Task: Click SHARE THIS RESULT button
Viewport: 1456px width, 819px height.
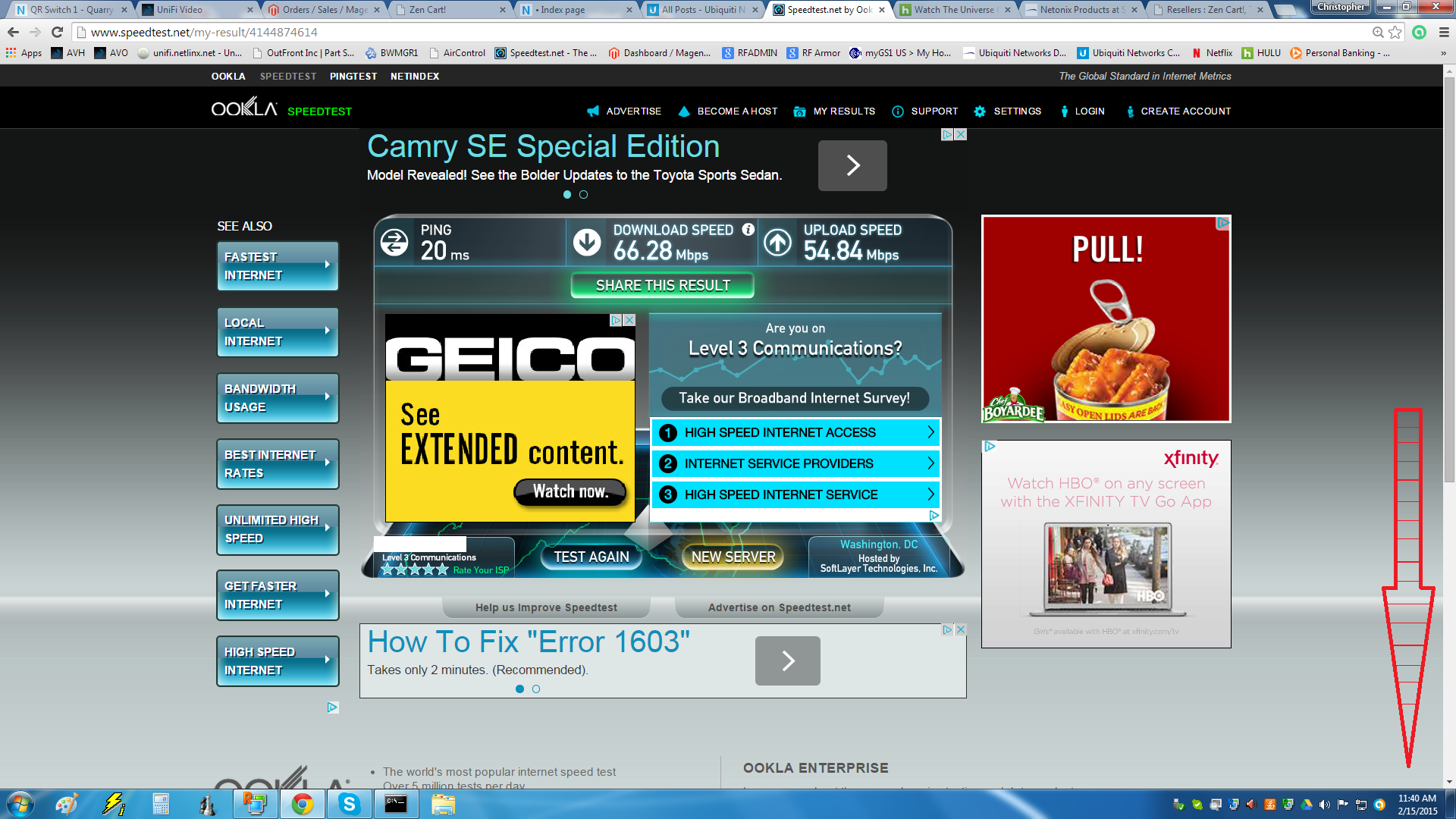Action: 663,285
